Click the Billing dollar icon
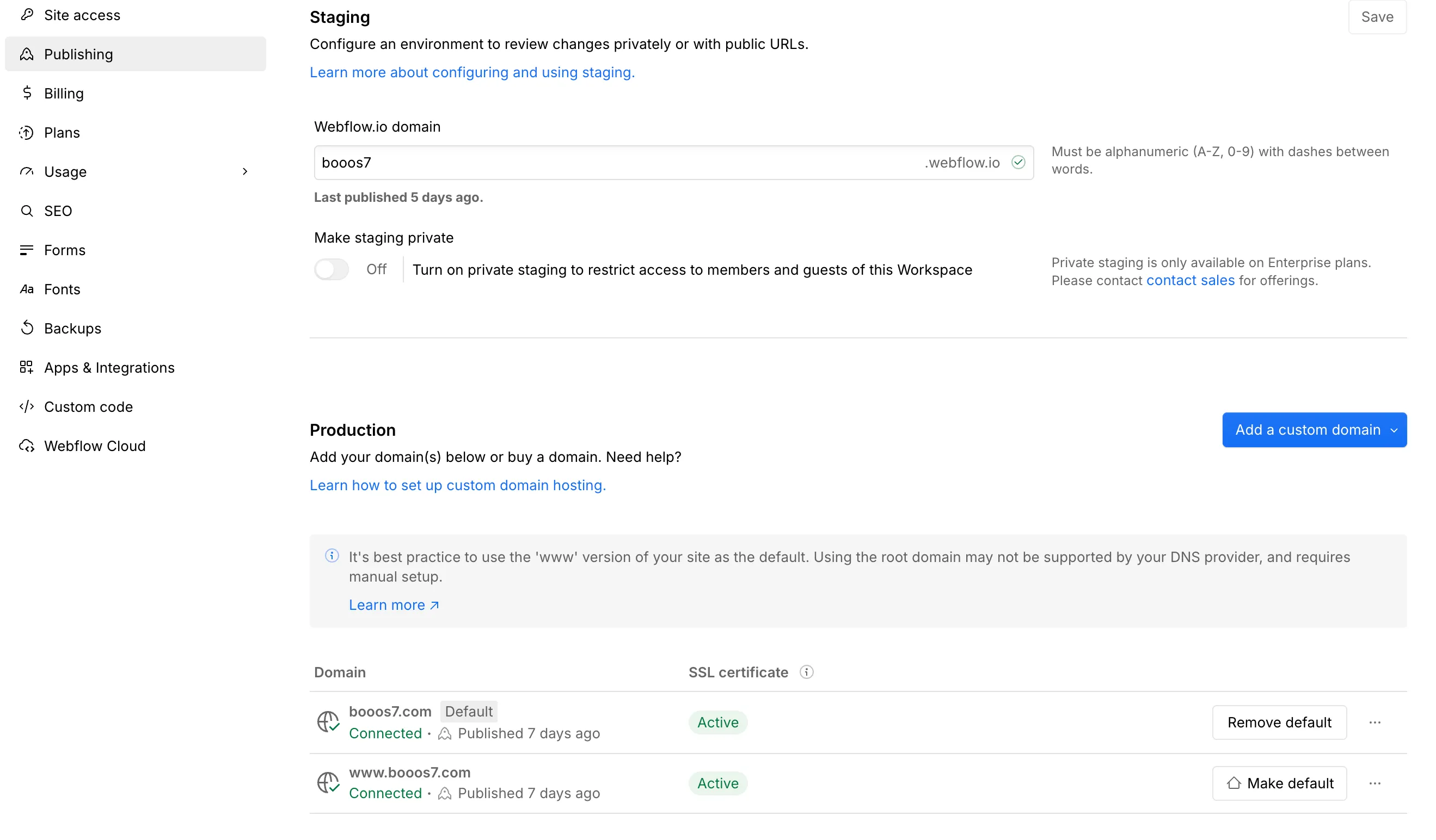Screen dimensions: 1436x840 (27, 94)
